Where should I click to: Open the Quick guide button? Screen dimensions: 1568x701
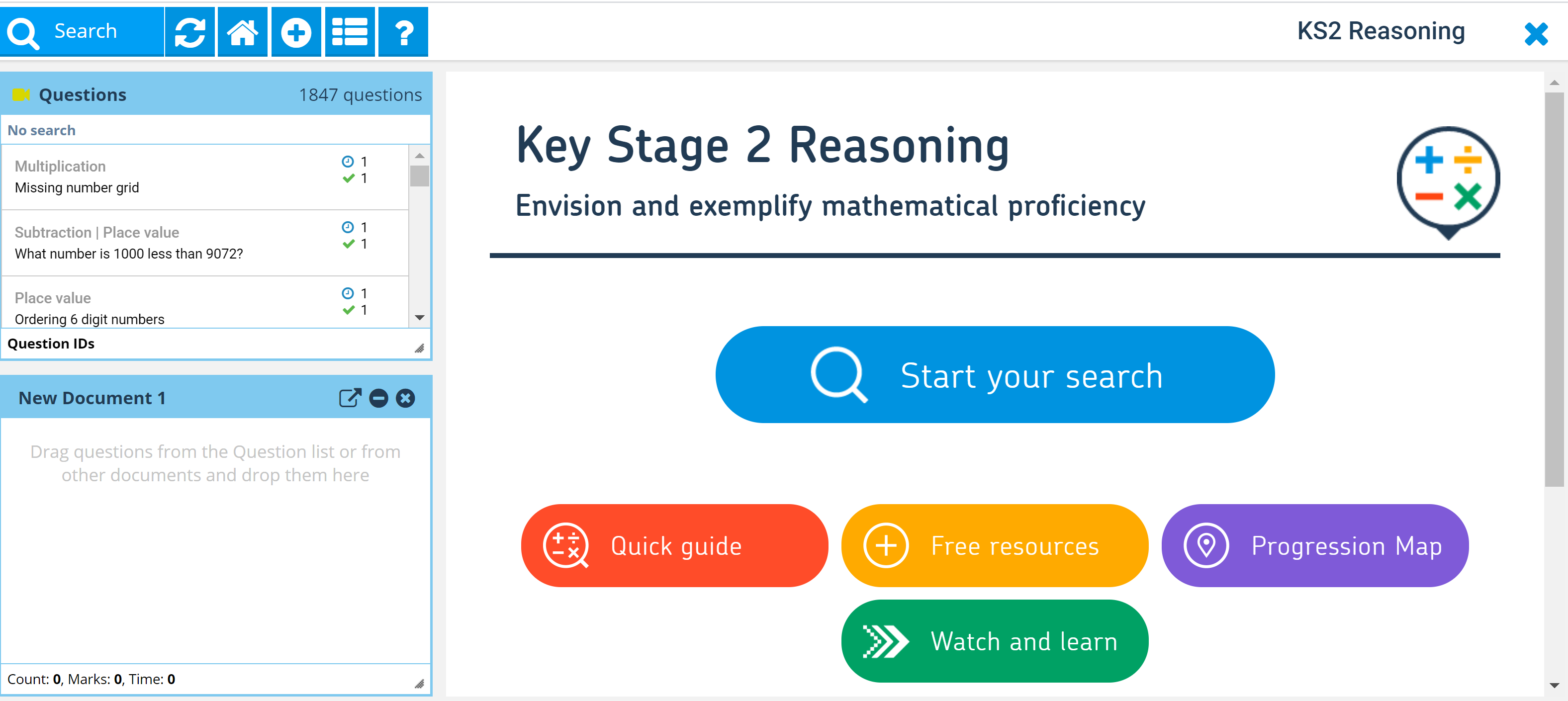click(x=674, y=545)
